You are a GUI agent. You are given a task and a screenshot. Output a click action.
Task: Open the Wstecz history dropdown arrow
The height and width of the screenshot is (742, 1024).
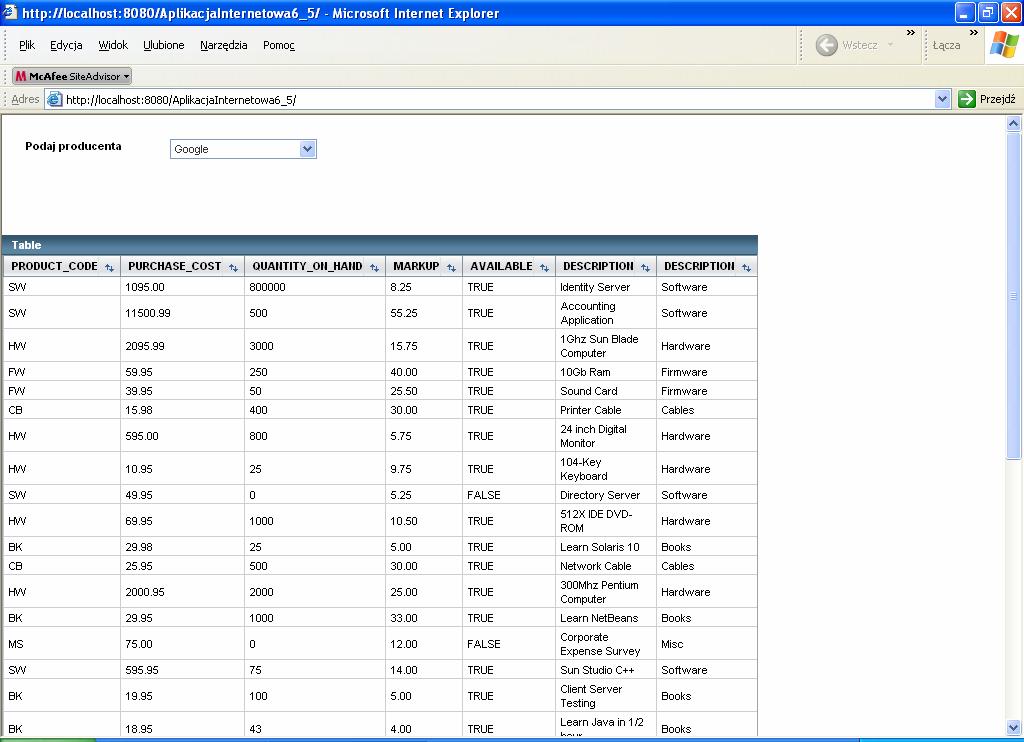pyautogui.click(x=890, y=45)
